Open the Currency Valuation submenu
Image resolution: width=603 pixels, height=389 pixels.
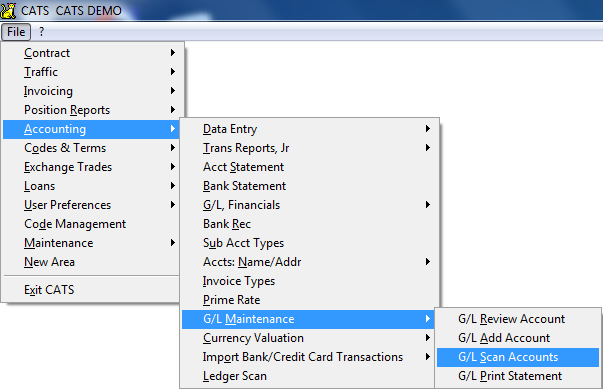(308, 338)
